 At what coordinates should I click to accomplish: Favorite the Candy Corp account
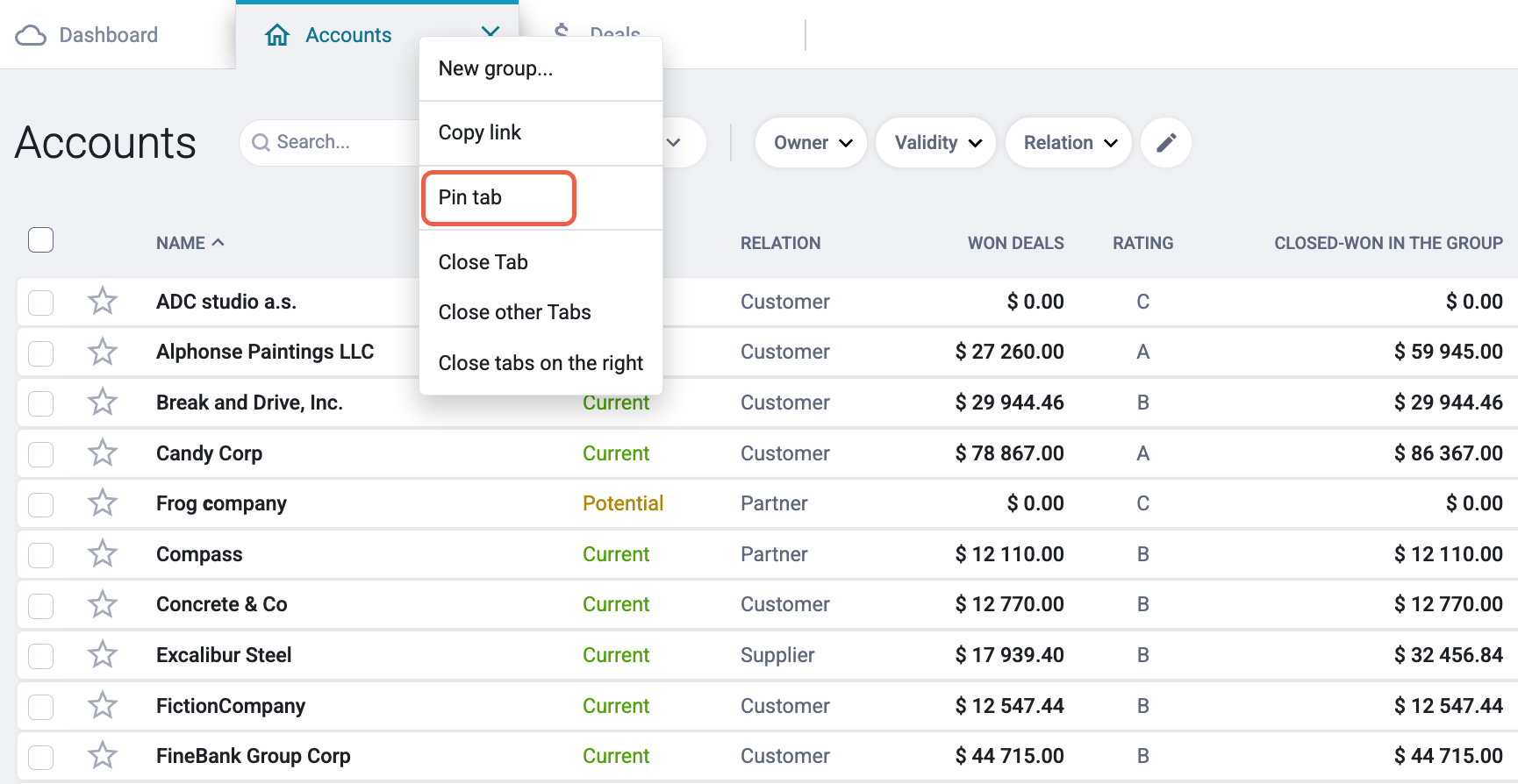coord(103,453)
